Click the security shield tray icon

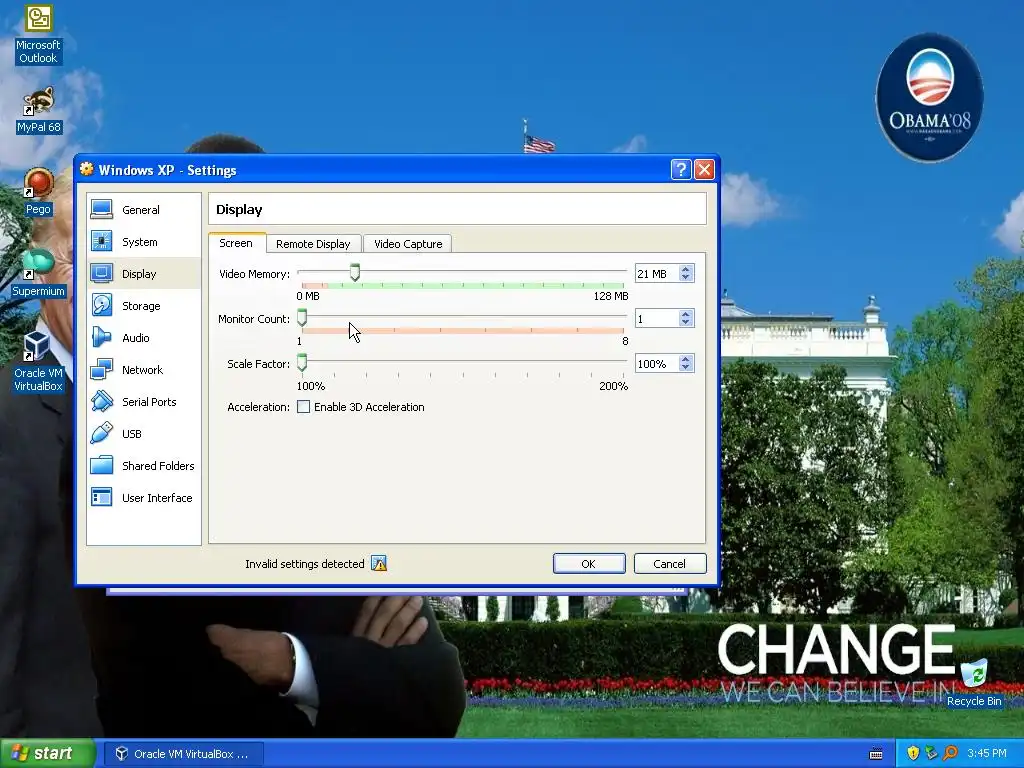point(913,753)
